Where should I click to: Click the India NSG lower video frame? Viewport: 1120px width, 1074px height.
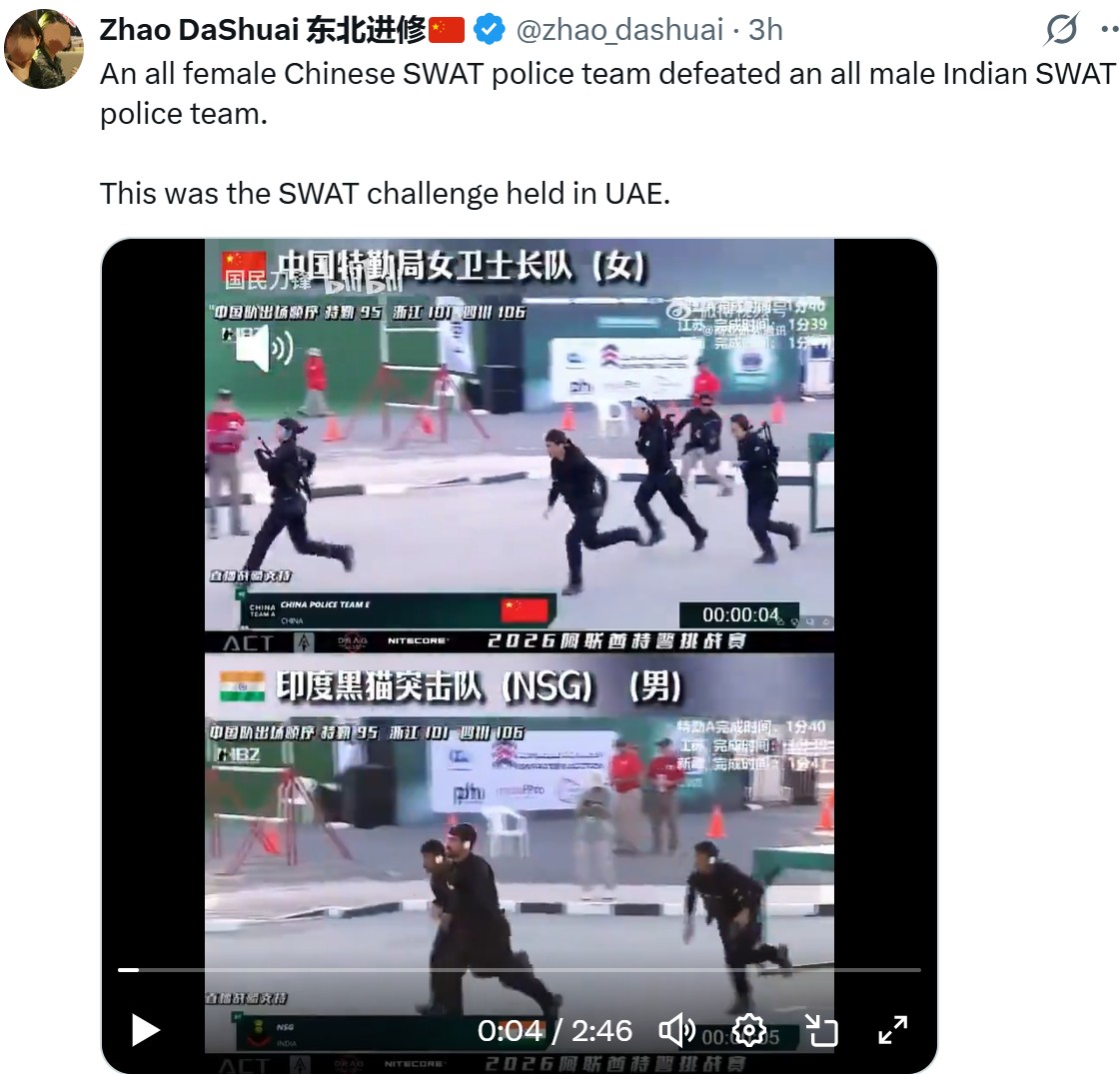pyautogui.click(x=520, y=853)
